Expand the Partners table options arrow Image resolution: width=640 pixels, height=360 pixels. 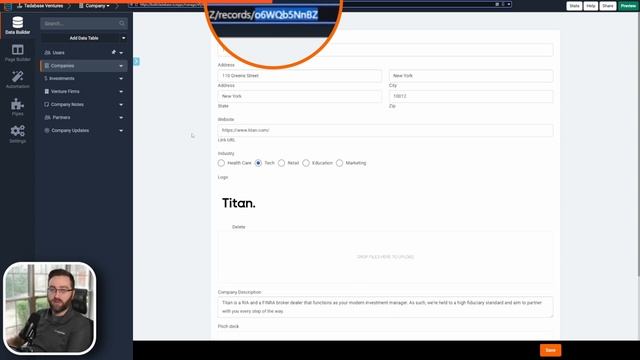click(x=121, y=118)
